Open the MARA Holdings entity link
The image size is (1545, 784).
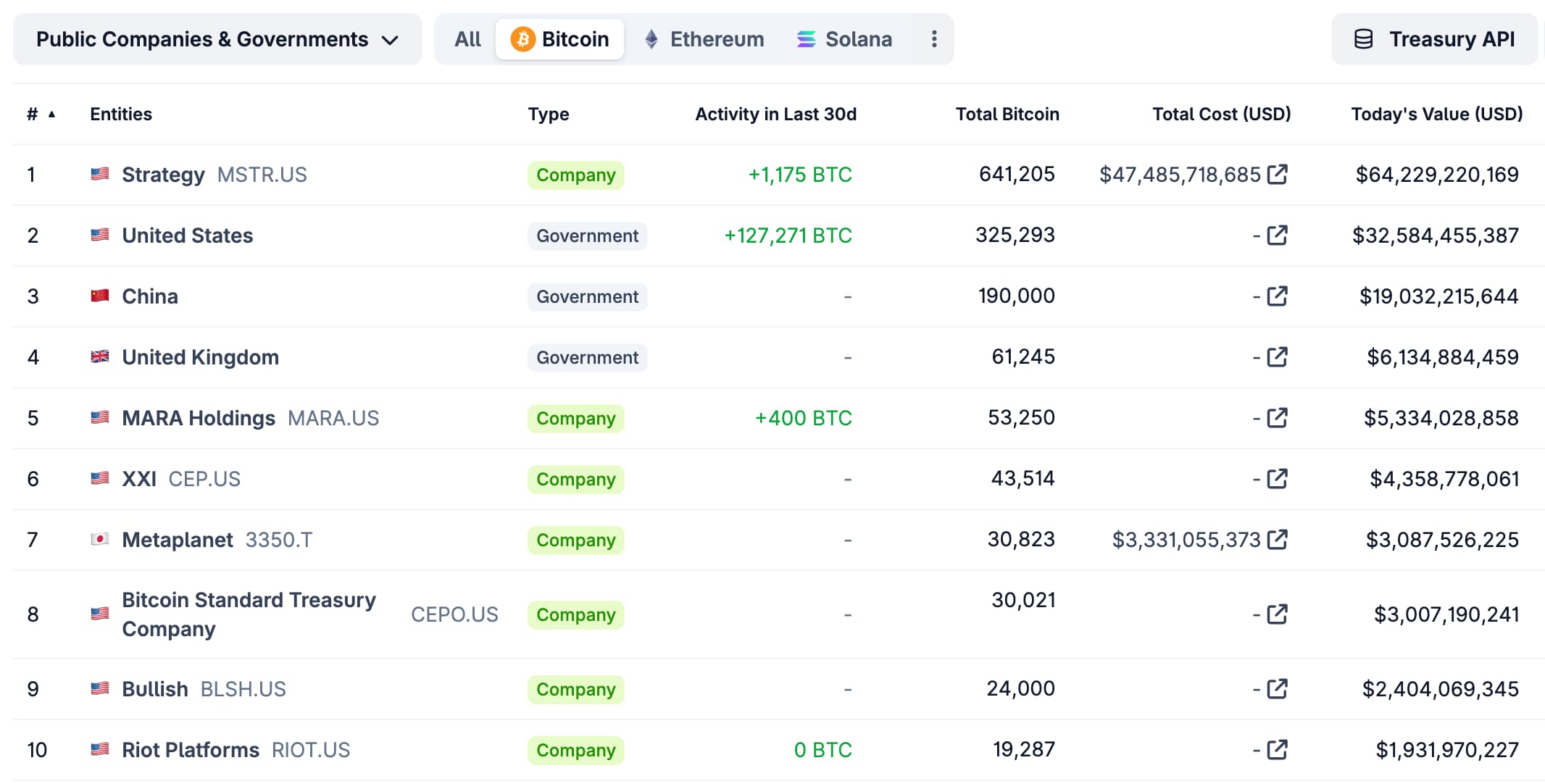199,418
